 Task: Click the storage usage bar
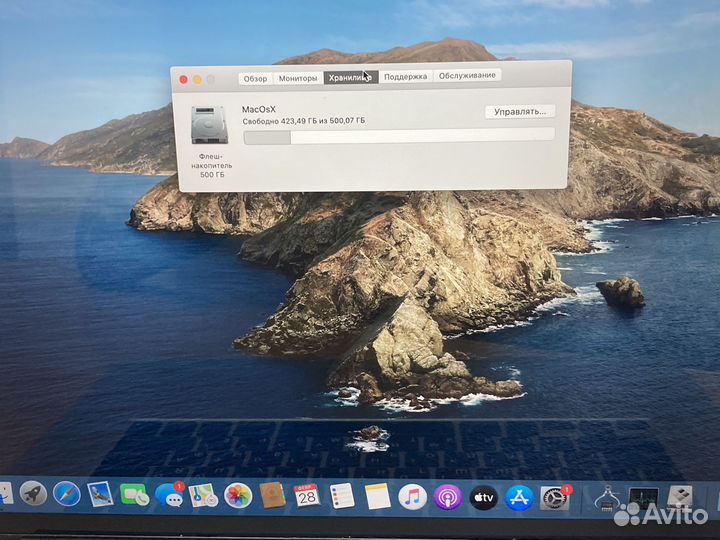point(399,136)
